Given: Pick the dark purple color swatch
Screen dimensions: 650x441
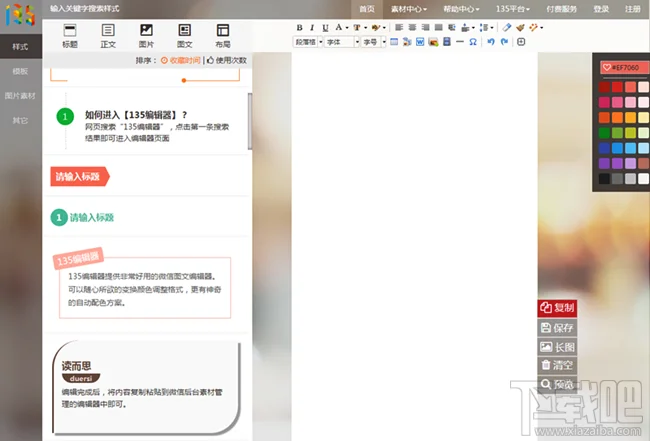Looking at the screenshot, I should 604,163.
